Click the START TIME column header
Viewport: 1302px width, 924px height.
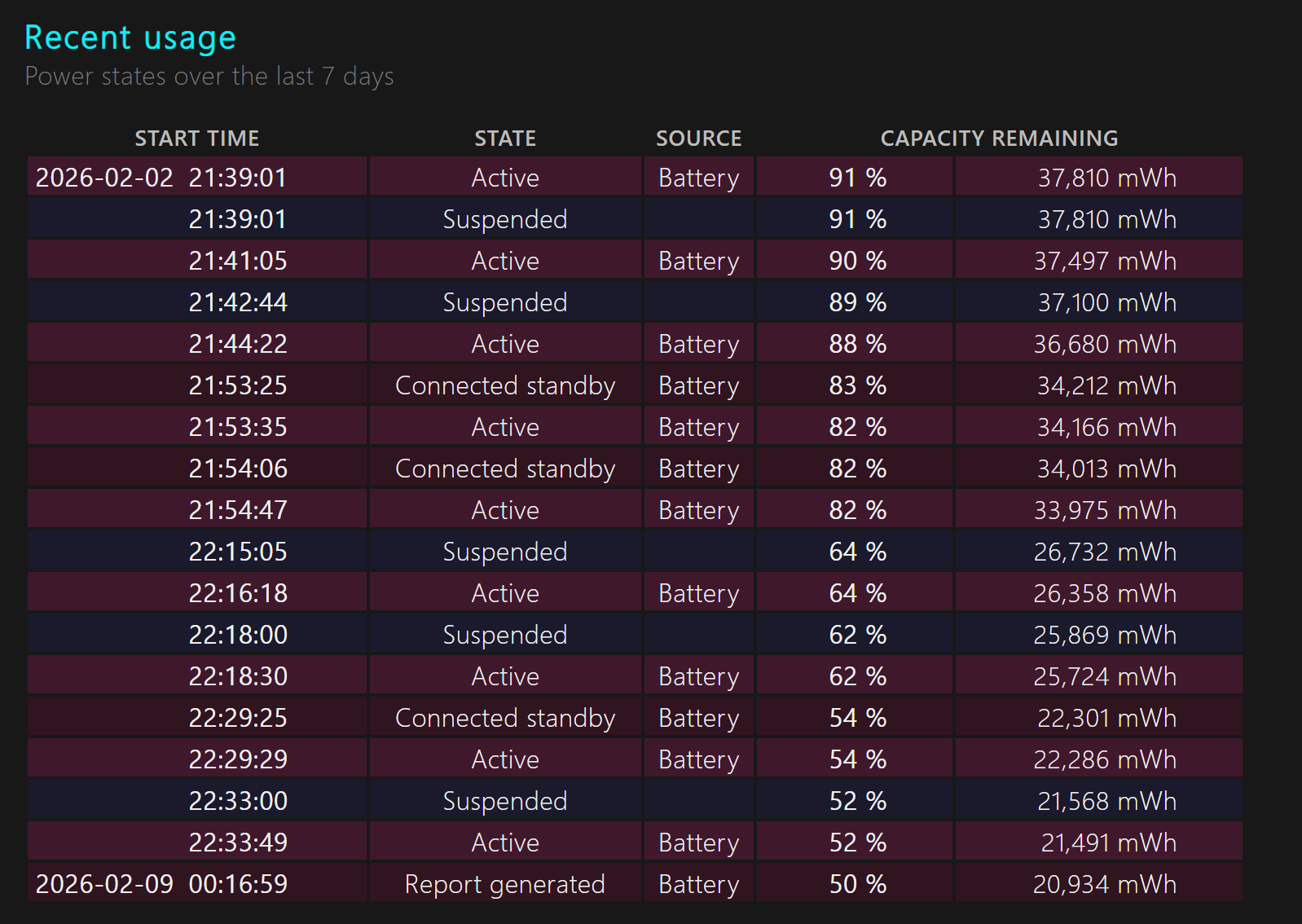click(x=197, y=139)
